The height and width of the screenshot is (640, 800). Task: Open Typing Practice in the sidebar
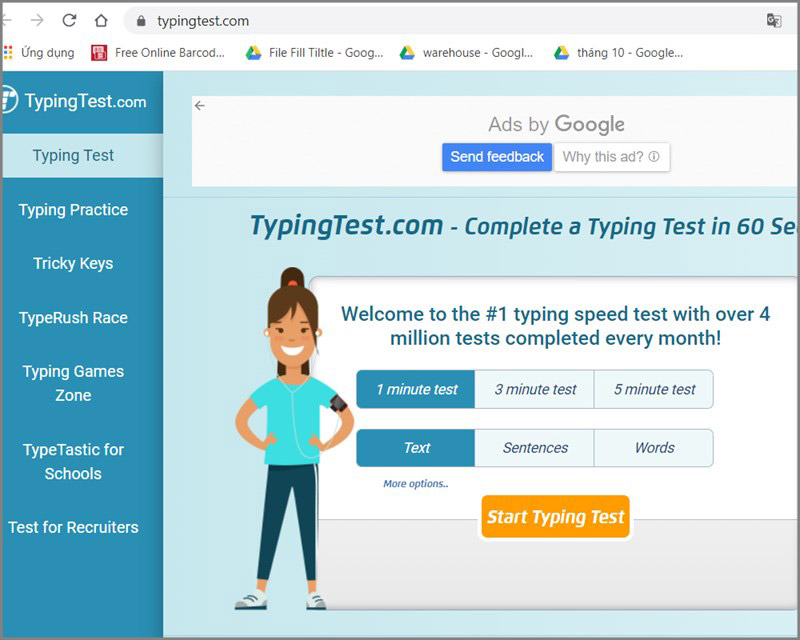[73, 210]
